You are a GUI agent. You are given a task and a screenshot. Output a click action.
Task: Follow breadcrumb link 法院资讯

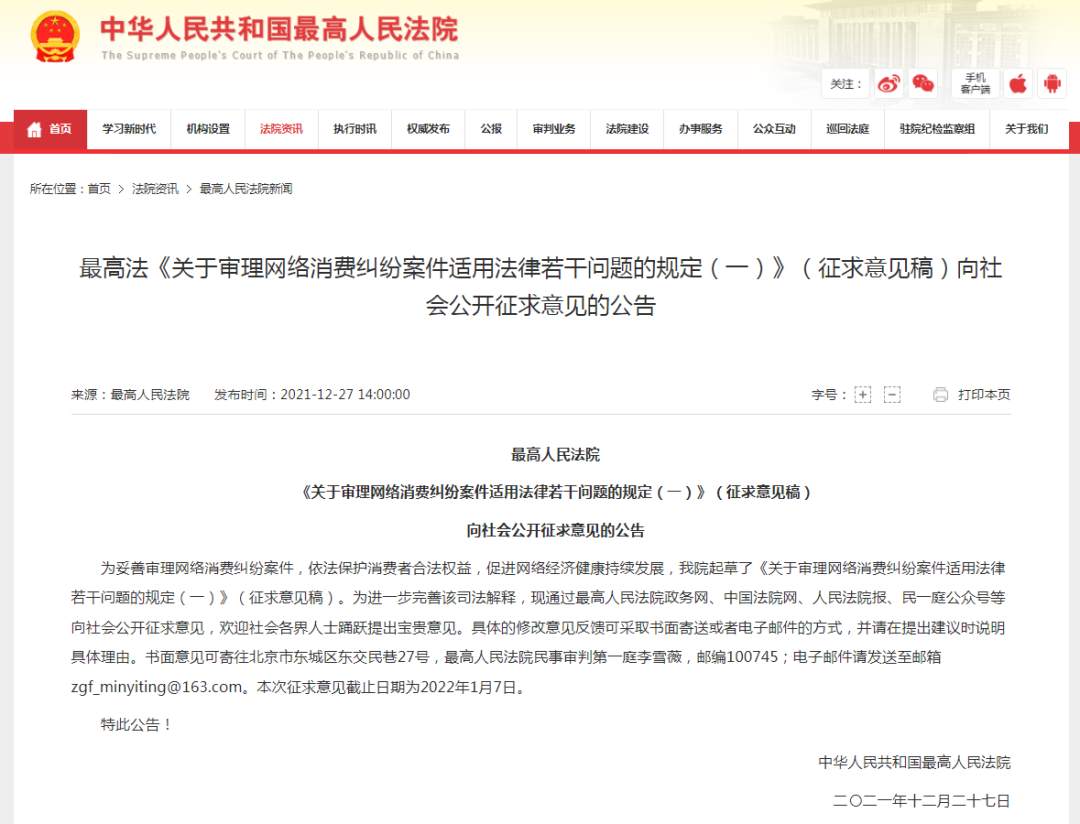coord(155,189)
